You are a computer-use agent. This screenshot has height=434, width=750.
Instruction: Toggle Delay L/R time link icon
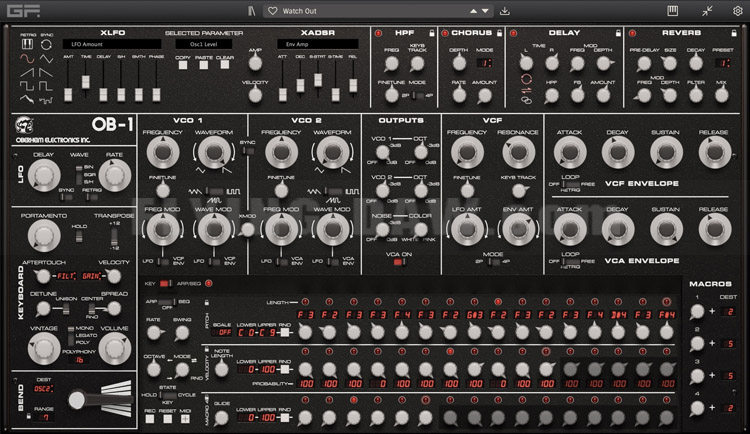pos(526,100)
